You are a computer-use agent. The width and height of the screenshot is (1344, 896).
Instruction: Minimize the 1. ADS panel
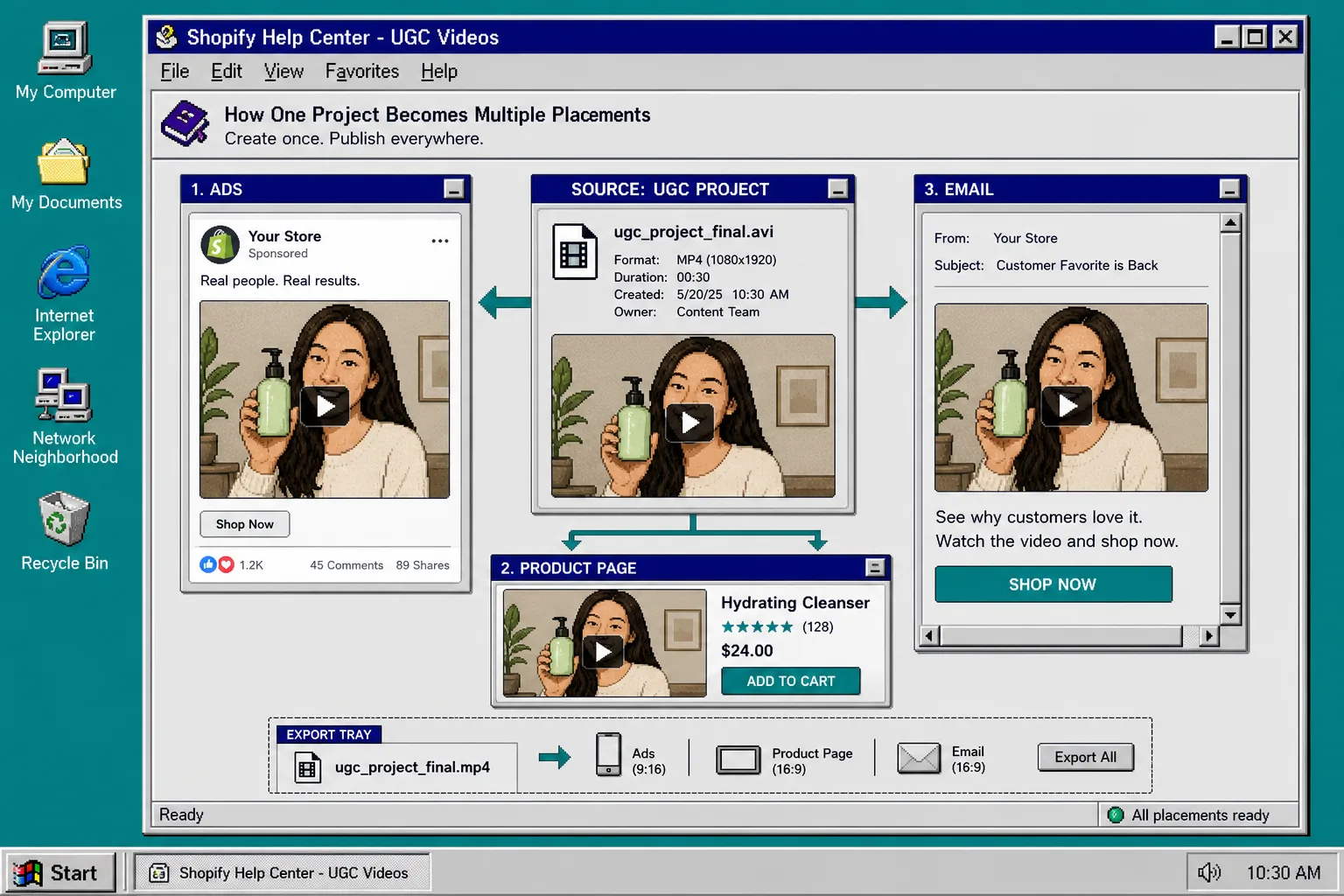[453, 189]
